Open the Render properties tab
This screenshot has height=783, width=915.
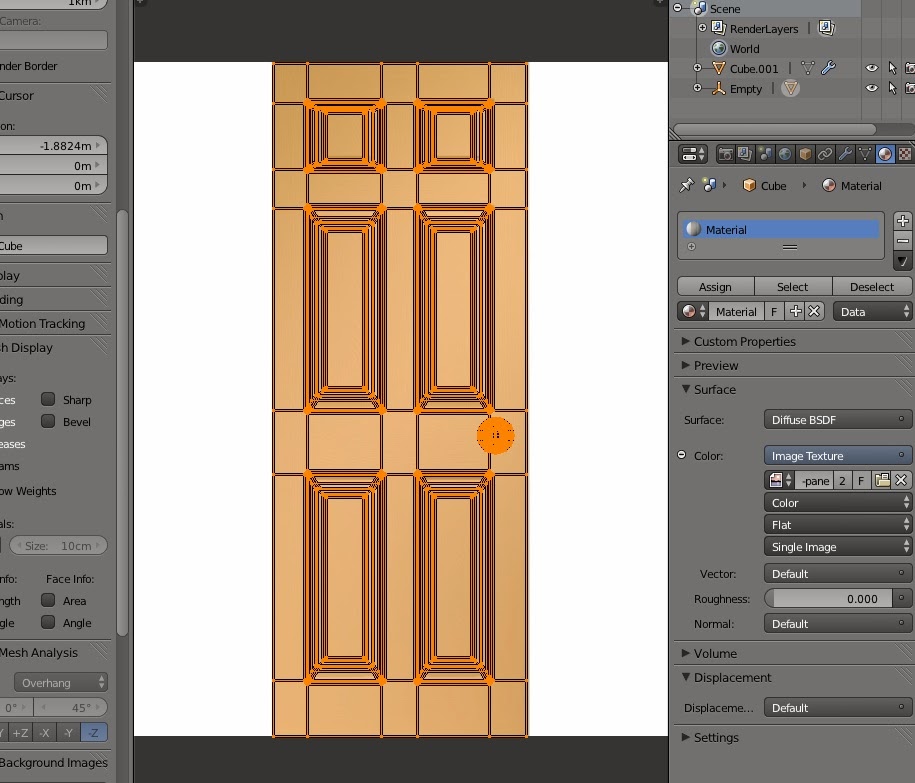tap(725, 154)
